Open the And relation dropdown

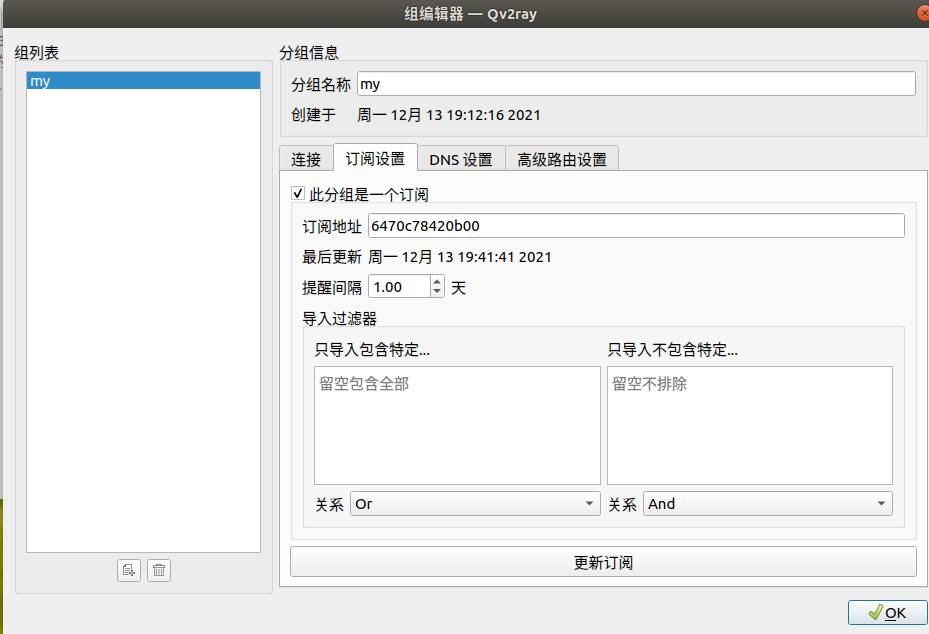tap(768, 504)
